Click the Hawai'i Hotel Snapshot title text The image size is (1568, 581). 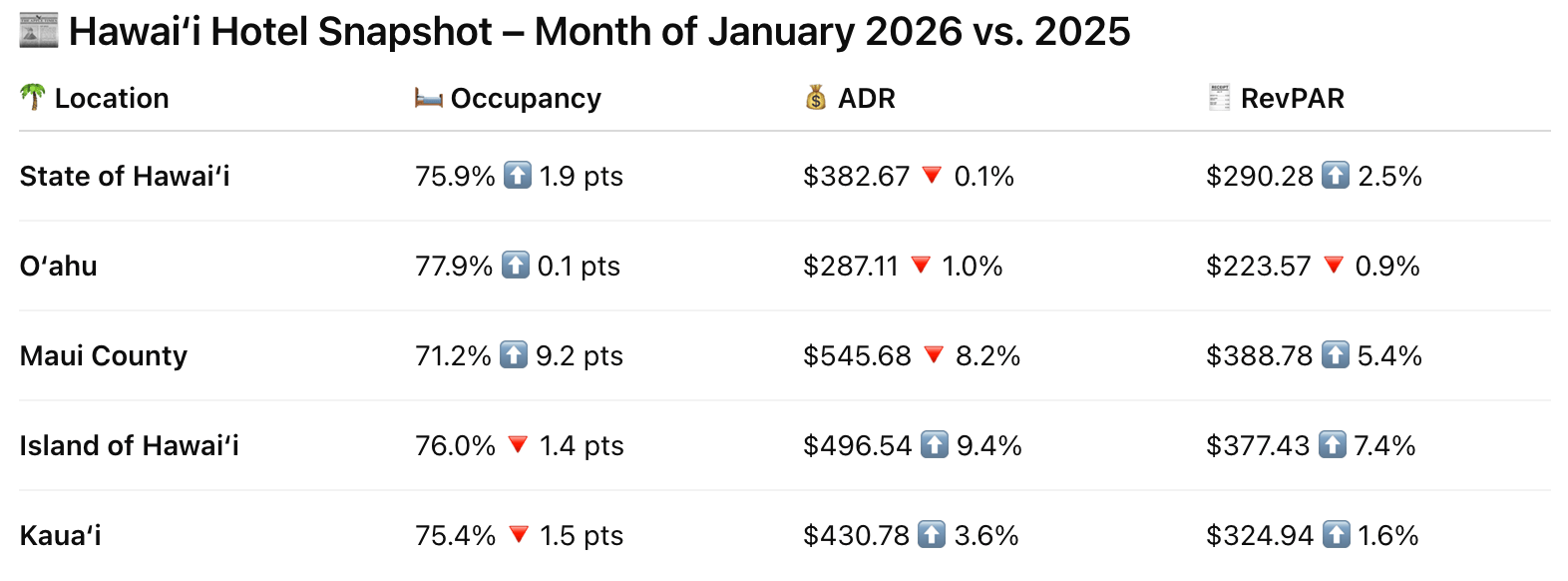(x=599, y=32)
